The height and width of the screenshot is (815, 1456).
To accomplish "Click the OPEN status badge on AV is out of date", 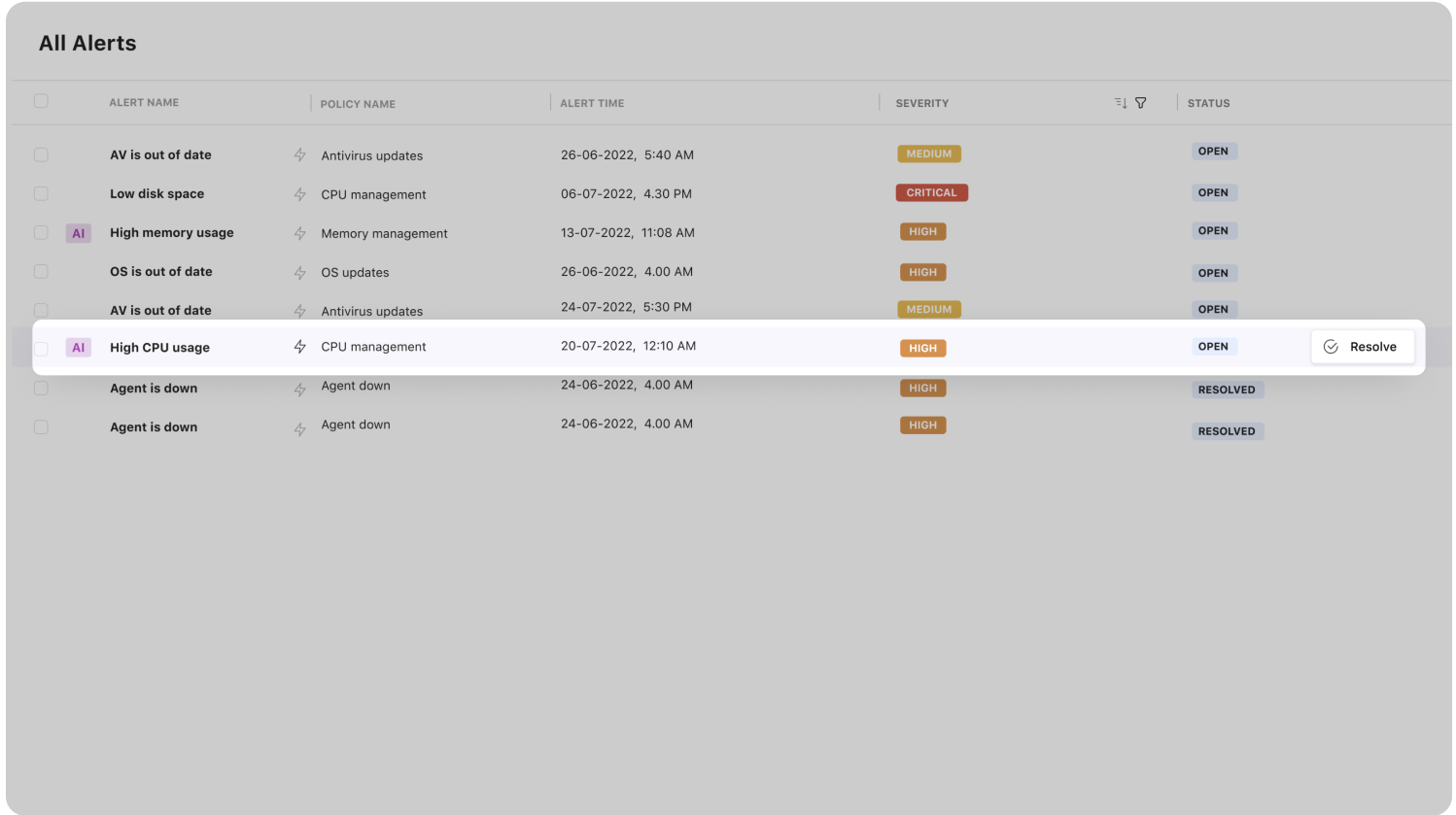I will (x=1213, y=151).
